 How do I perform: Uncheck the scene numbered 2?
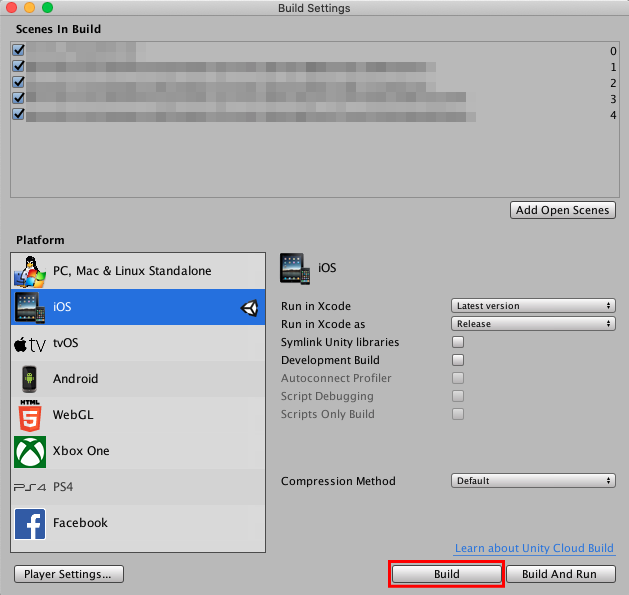coord(18,82)
